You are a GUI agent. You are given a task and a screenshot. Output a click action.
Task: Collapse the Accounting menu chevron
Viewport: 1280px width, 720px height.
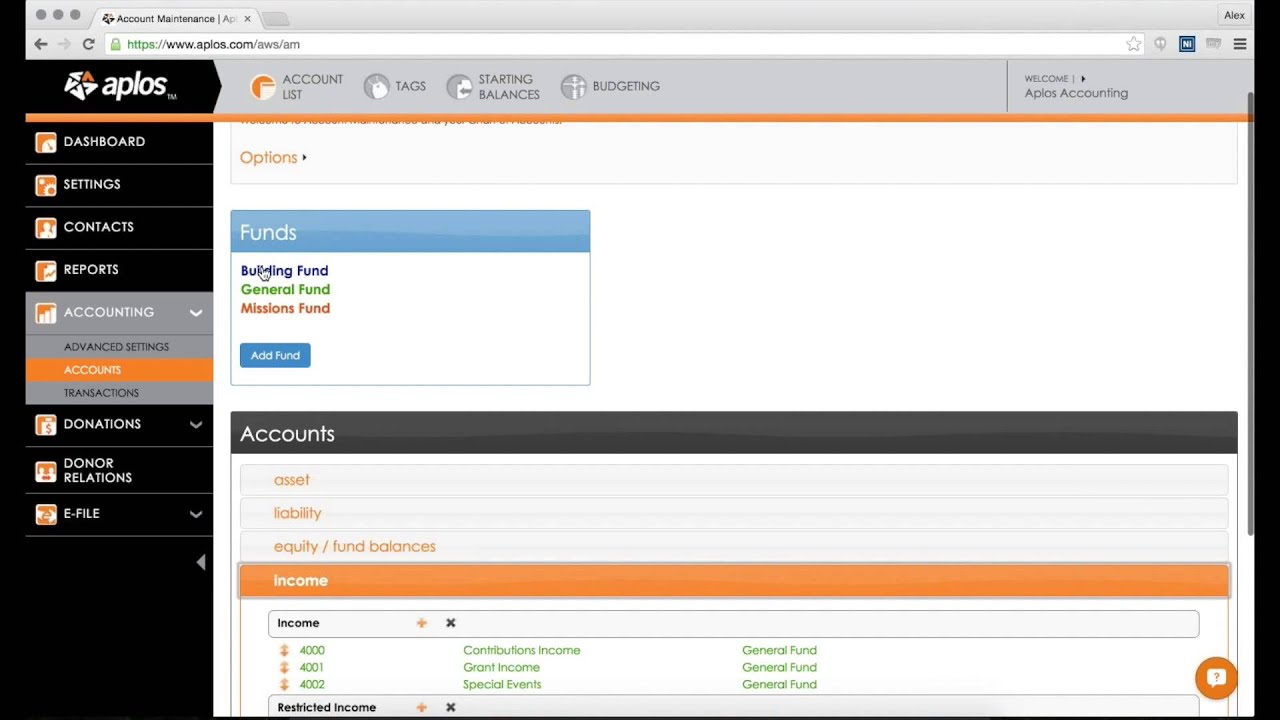pyautogui.click(x=196, y=313)
